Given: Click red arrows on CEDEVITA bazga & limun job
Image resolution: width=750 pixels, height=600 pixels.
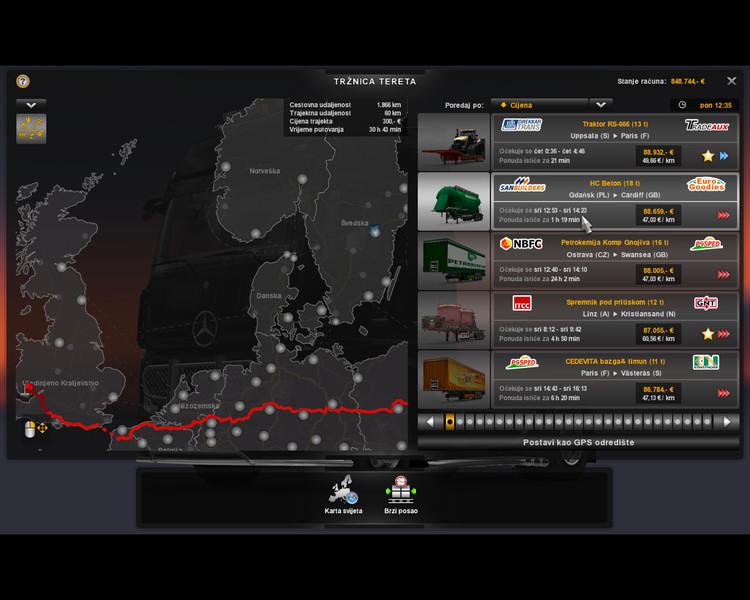Looking at the screenshot, I should pos(723,393).
